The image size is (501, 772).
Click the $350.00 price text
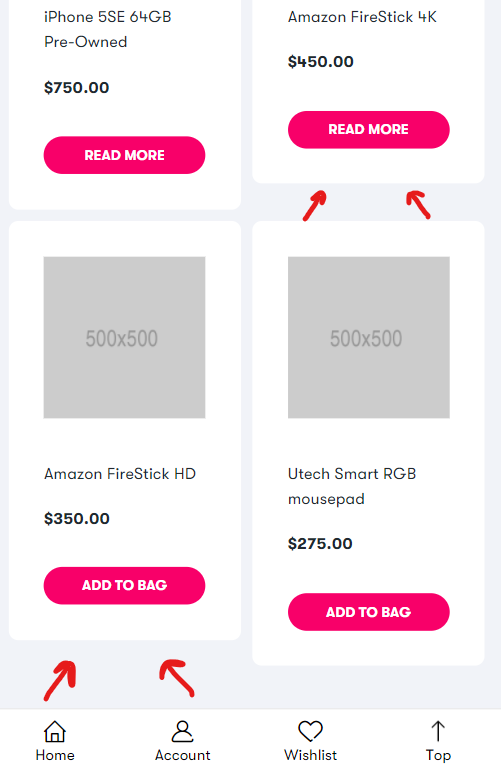77,518
